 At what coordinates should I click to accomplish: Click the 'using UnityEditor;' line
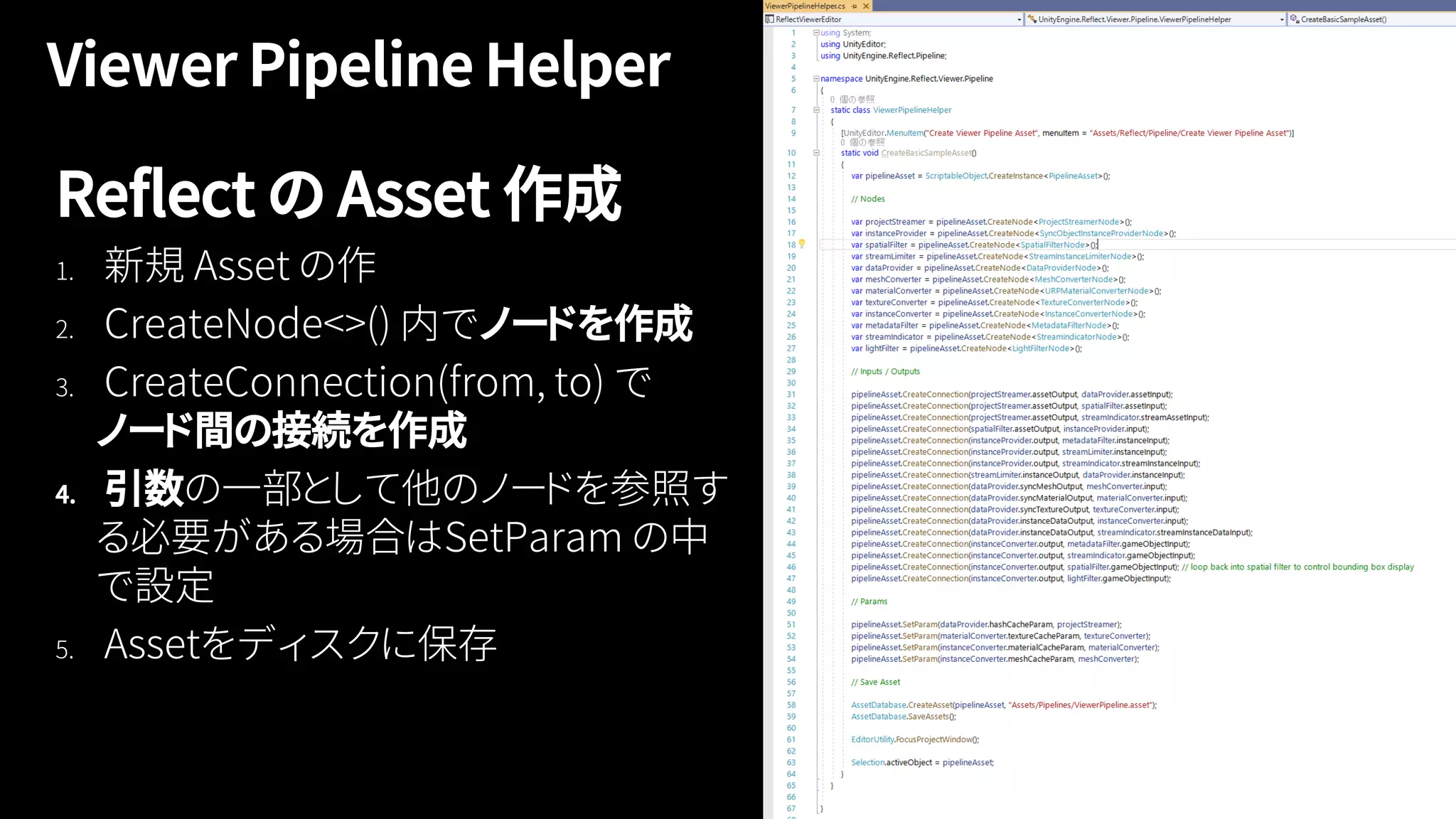pyautogui.click(x=853, y=44)
